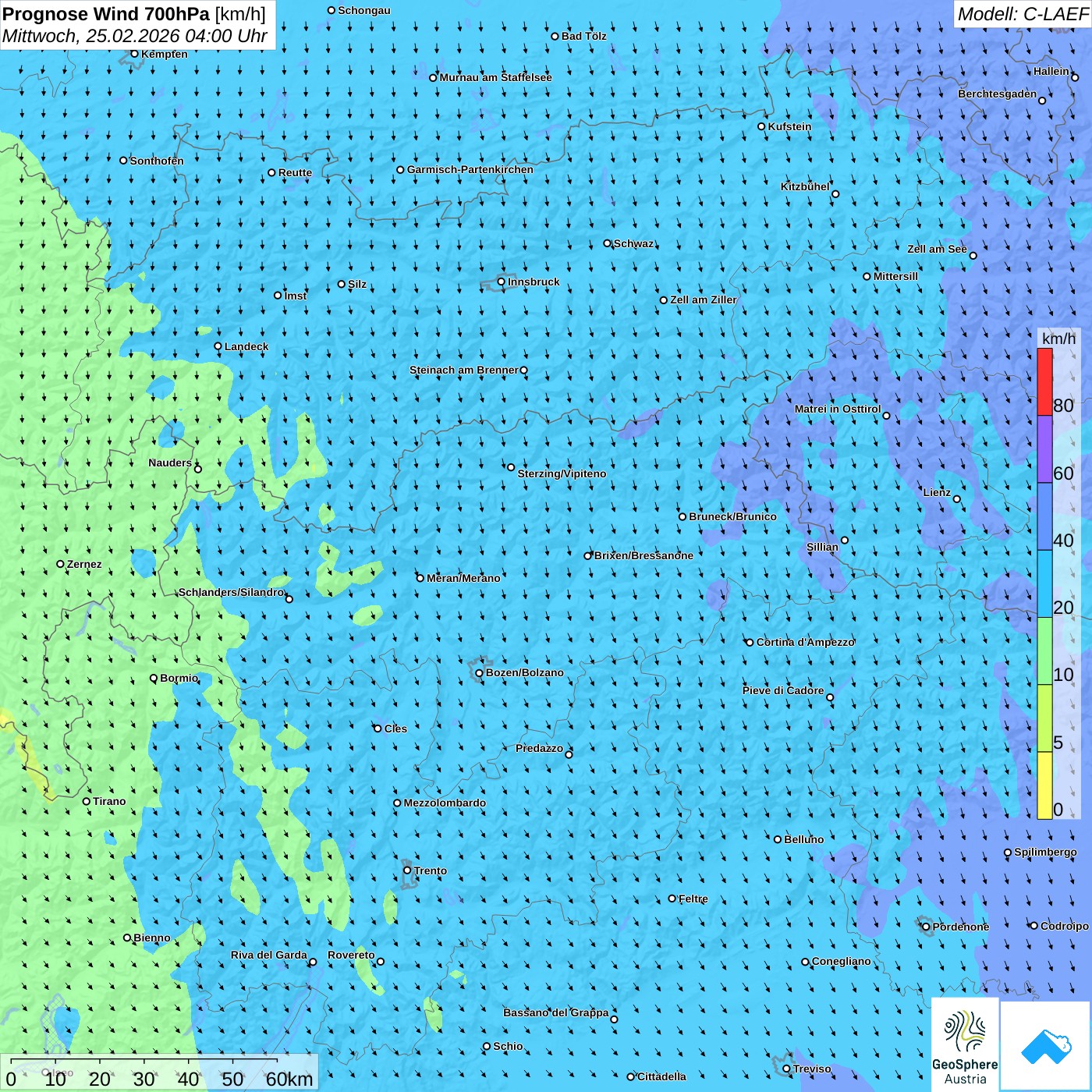This screenshot has width=1092, height=1092.
Task: Select the Riva del Garda label
Action: coord(269,955)
